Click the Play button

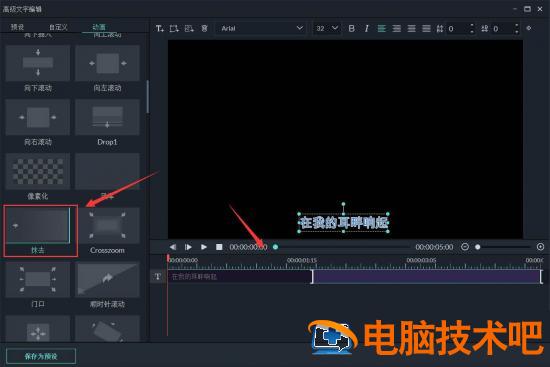pos(204,247)
